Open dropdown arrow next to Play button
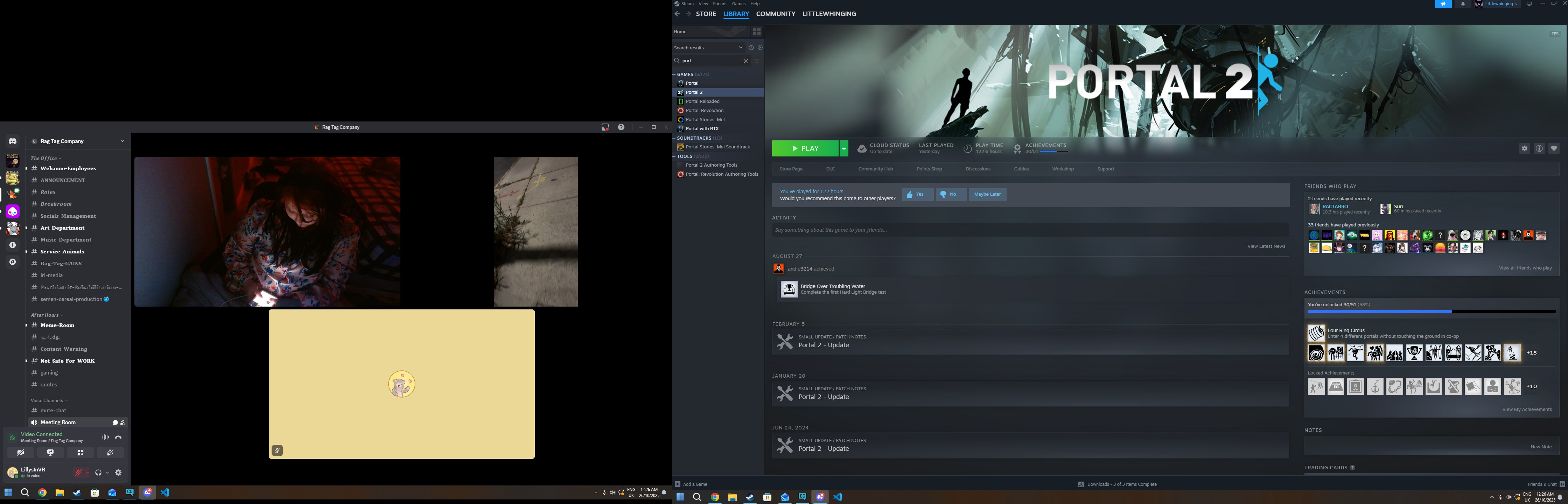The height and width of the screenshot is (504, 1568). pyautogui.click(x=843, y=148)
